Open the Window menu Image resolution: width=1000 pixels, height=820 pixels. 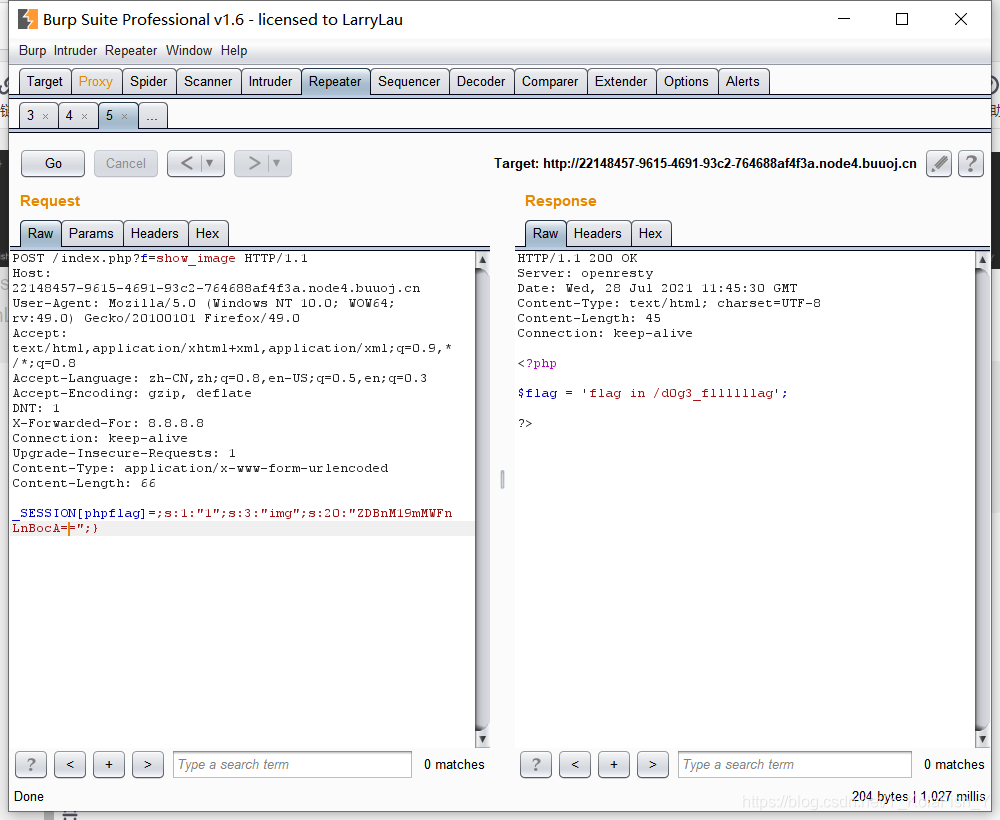(189, 50)
